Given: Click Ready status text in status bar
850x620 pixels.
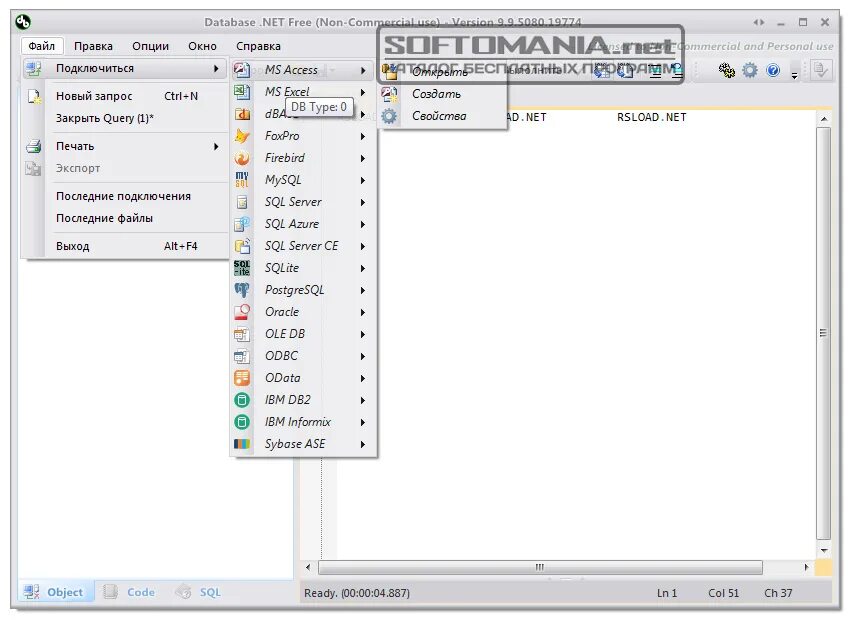Looking at the screenshot, I should 357,593.
